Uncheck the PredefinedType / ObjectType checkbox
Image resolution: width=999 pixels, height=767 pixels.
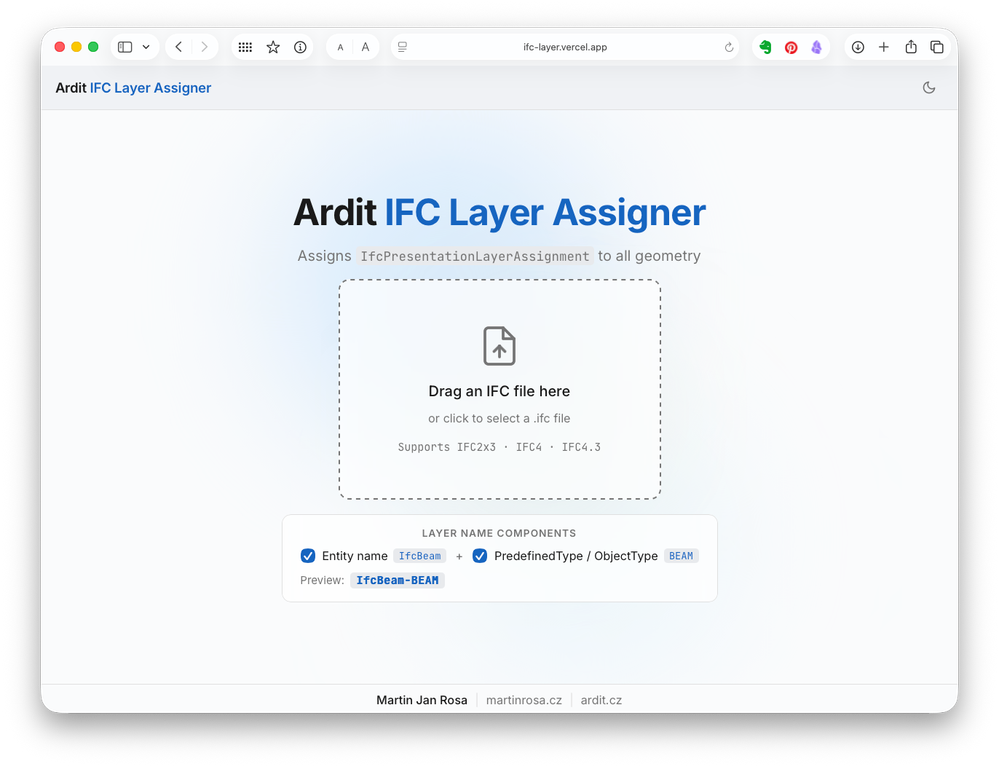pos(480,556)
